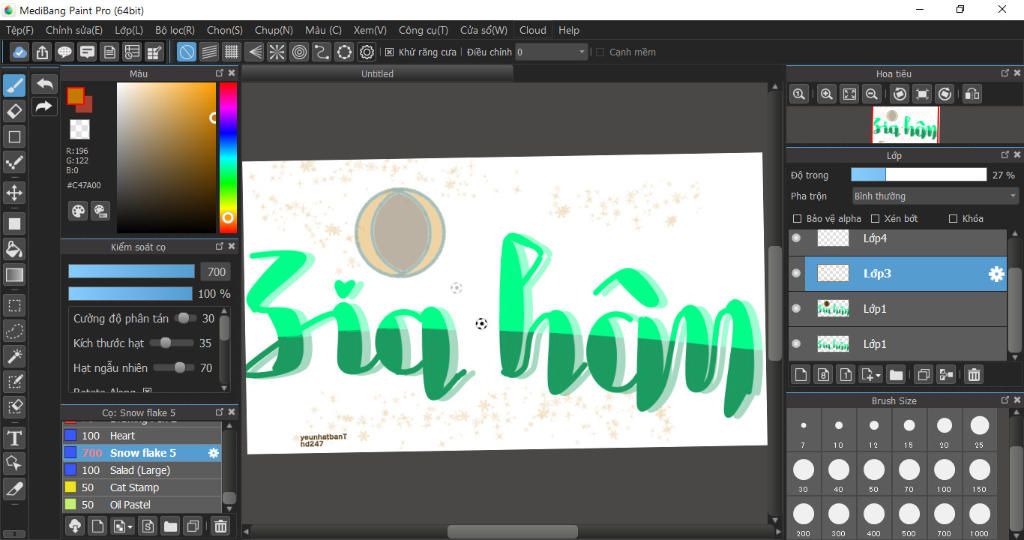Screen dimensions: 1024x540
Task: Select the Text tool
Action: (x=14, y=438)
